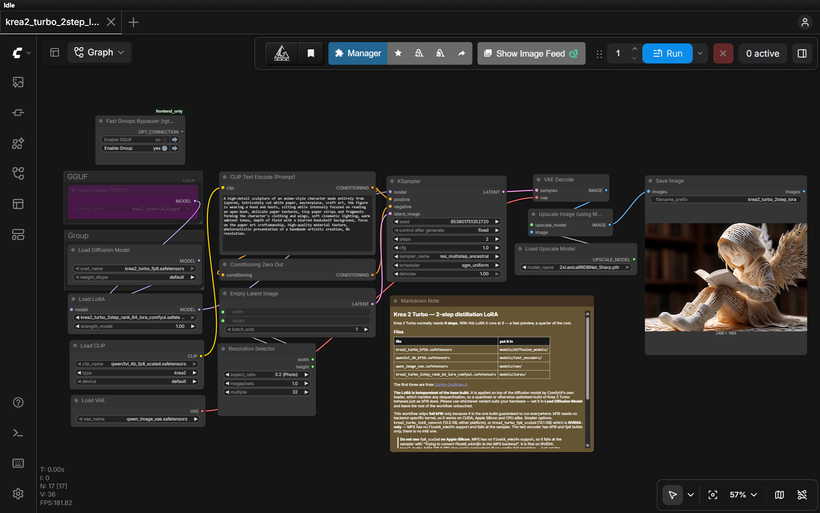Open the sampler_name res_multistep_ancestral combo

pos(447,256)
